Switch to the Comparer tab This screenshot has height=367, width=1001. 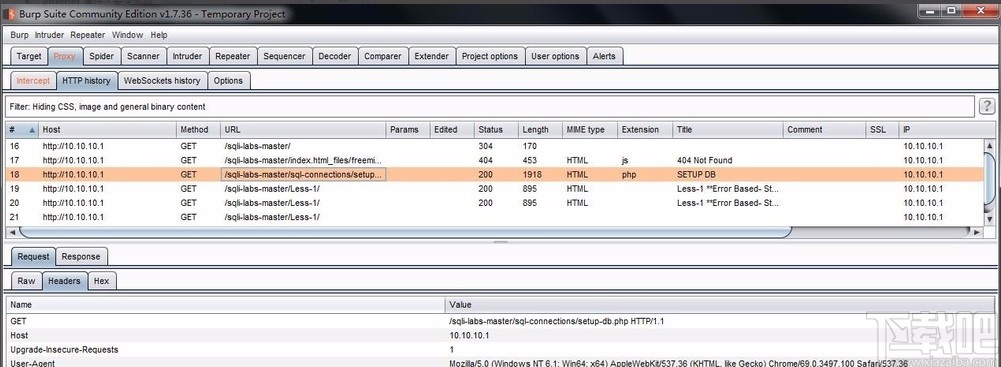click(383, 56)
